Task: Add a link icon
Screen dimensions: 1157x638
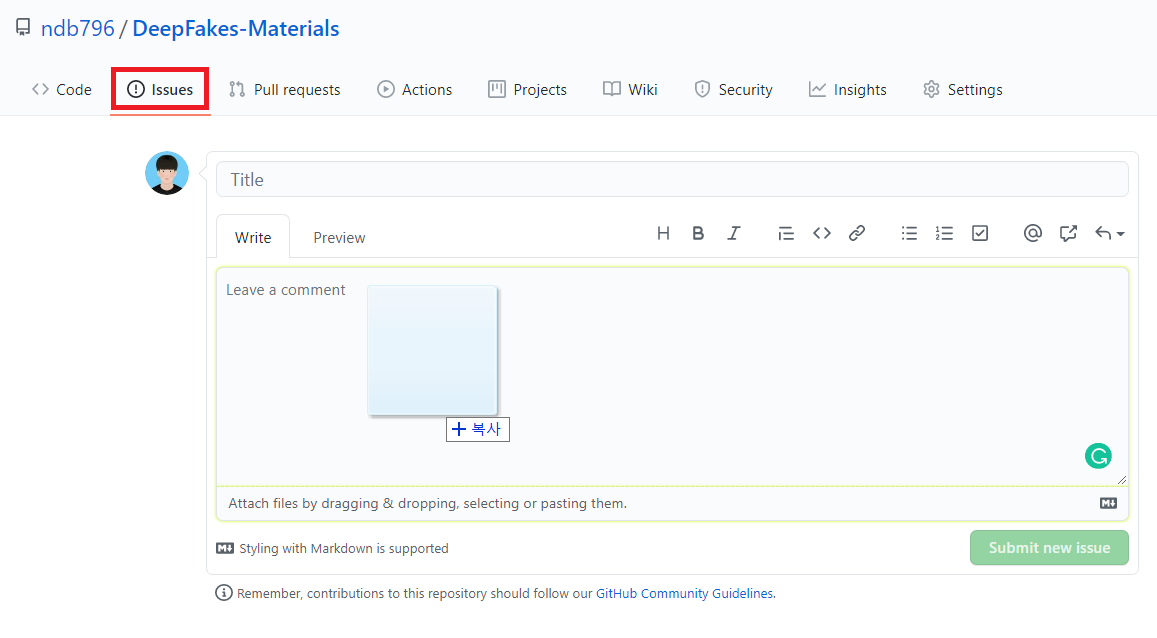Action: (x=857, y=234)
